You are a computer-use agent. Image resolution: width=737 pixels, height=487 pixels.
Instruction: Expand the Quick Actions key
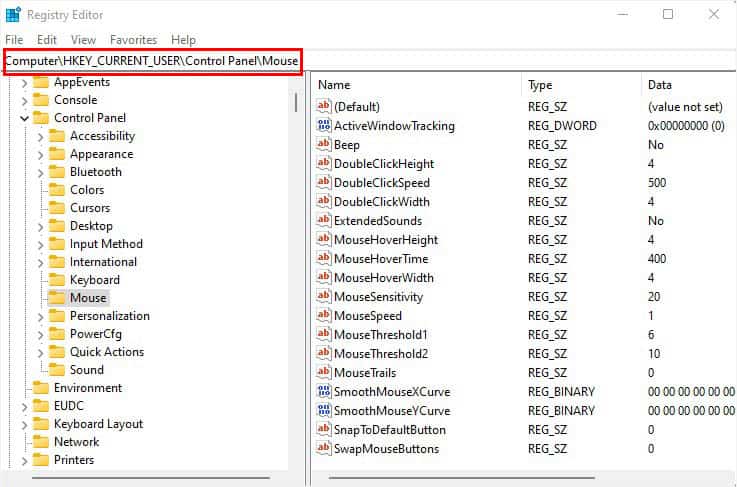click(40, 353)
